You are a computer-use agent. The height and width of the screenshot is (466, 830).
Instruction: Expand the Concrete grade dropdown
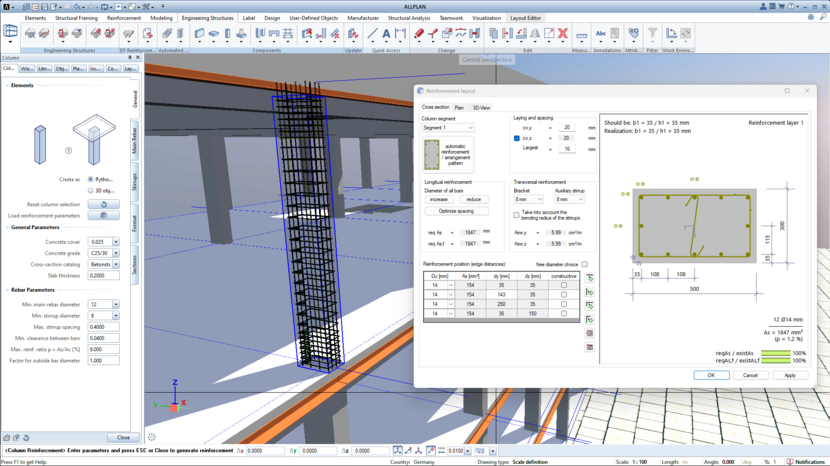[115, 253]
